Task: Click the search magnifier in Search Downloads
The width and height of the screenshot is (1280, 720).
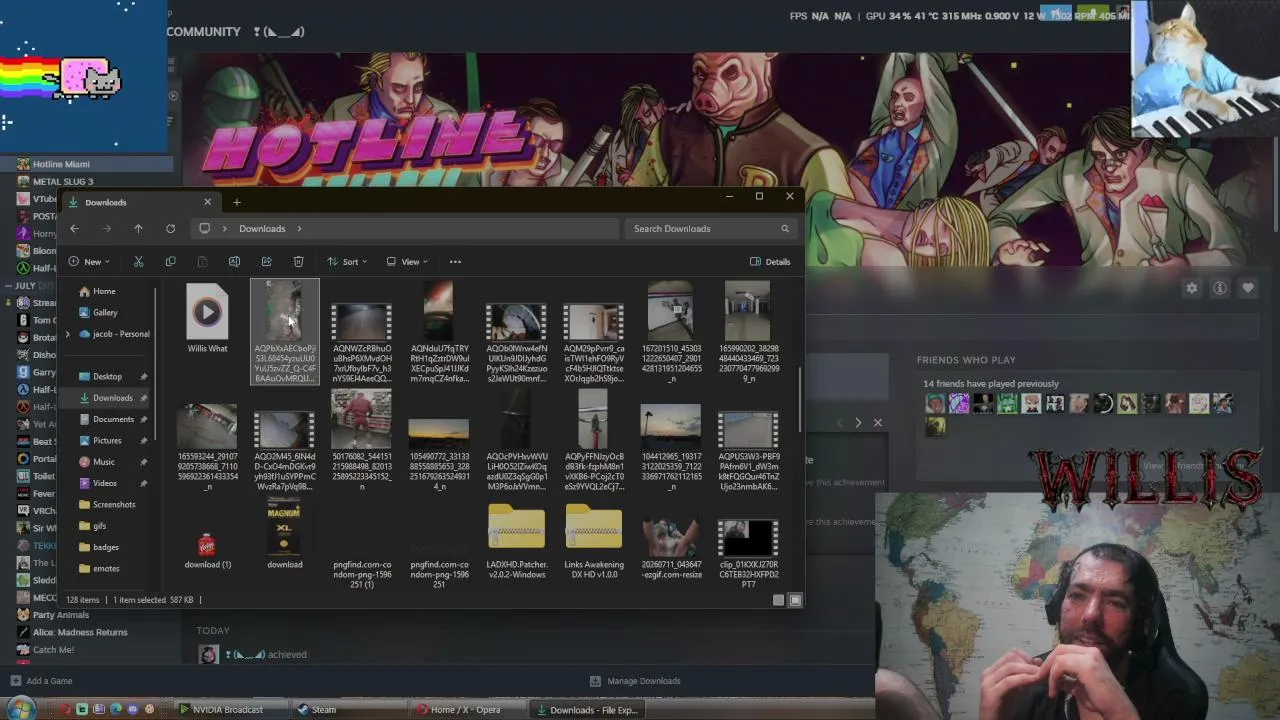Action: tap(785, 229)
